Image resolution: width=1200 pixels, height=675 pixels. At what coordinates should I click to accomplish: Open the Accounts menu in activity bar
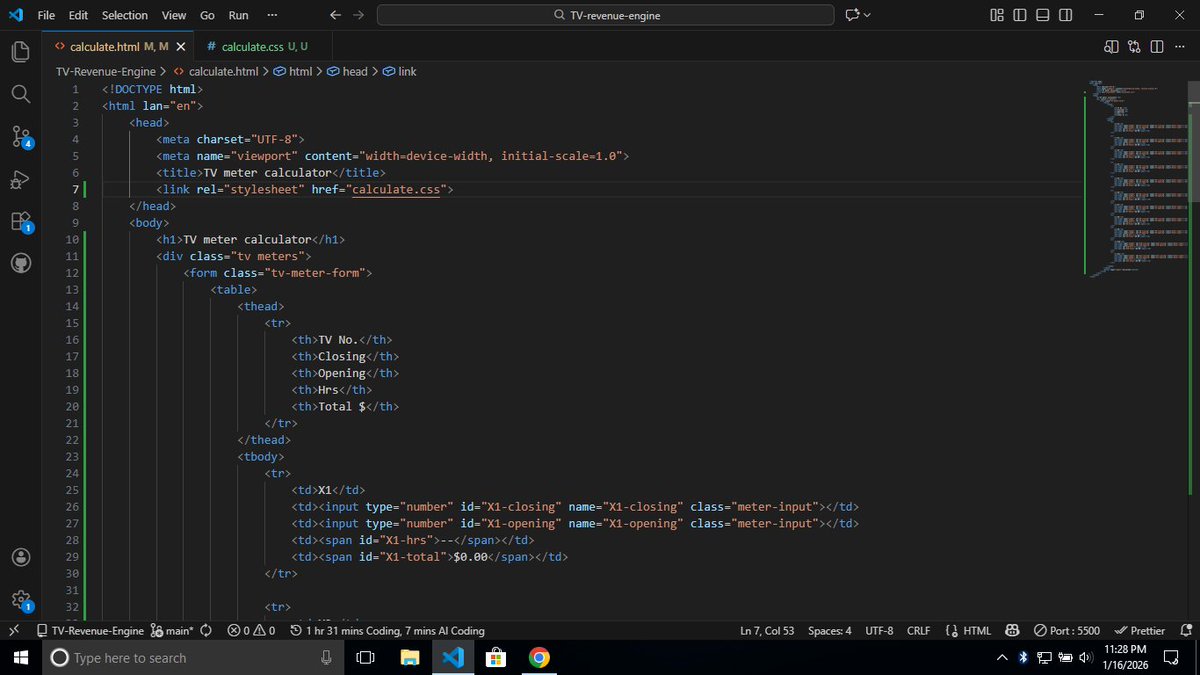tap(21, 557)
